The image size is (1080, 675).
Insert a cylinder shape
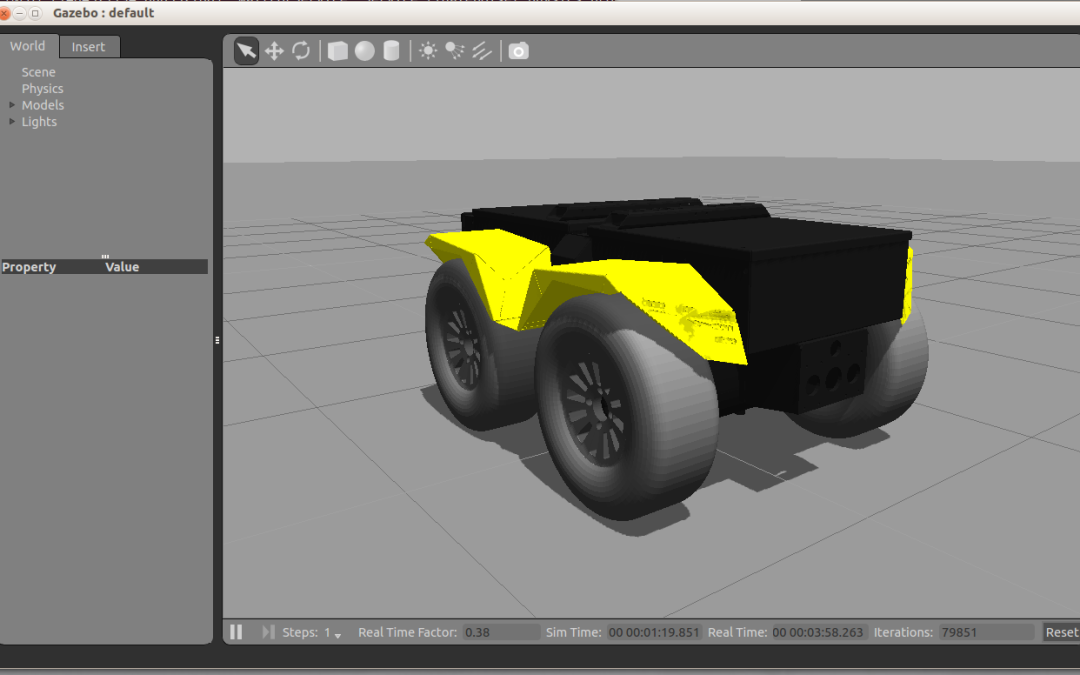click(x=392, y=51)
